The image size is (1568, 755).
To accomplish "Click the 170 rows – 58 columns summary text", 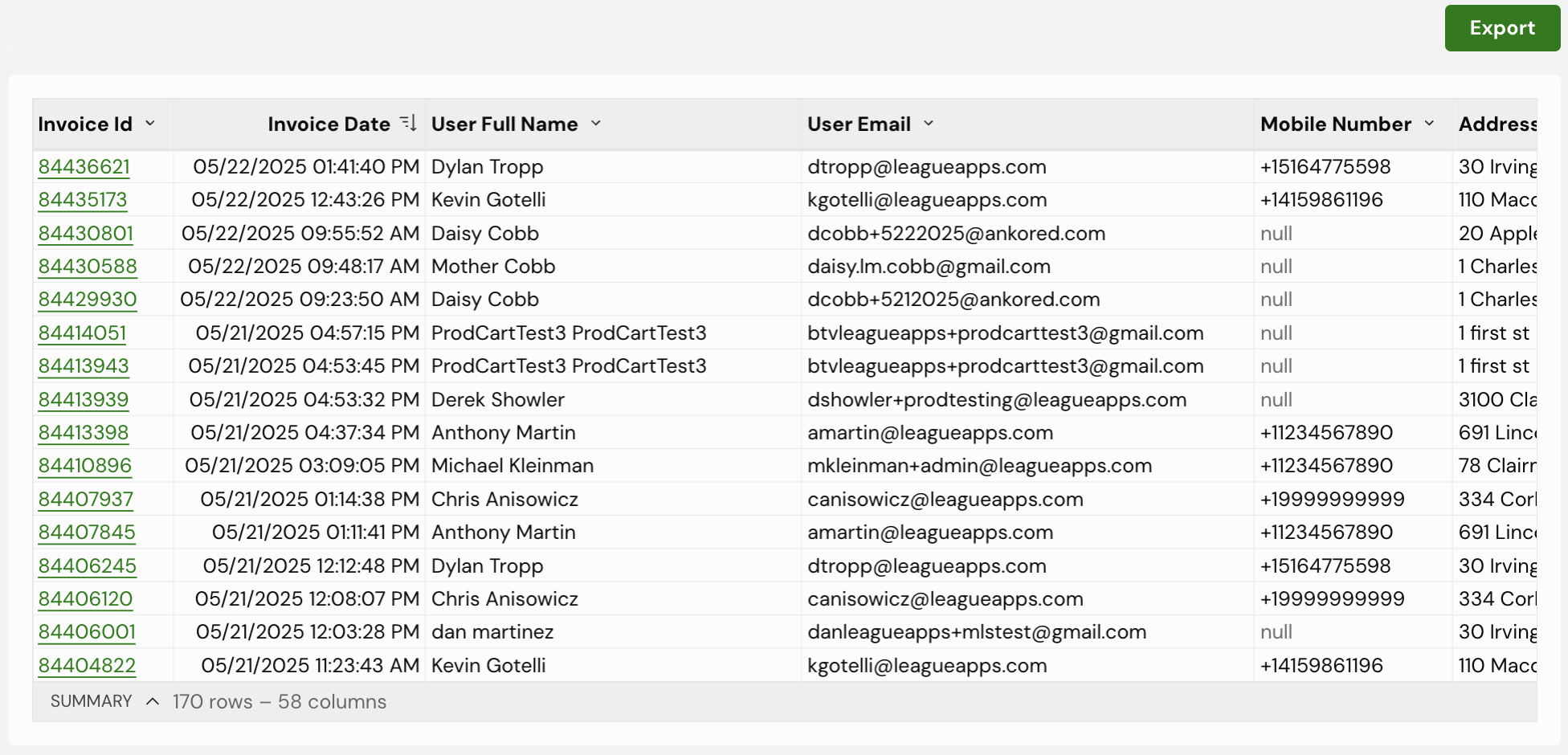I will click(x=280, y=701).
